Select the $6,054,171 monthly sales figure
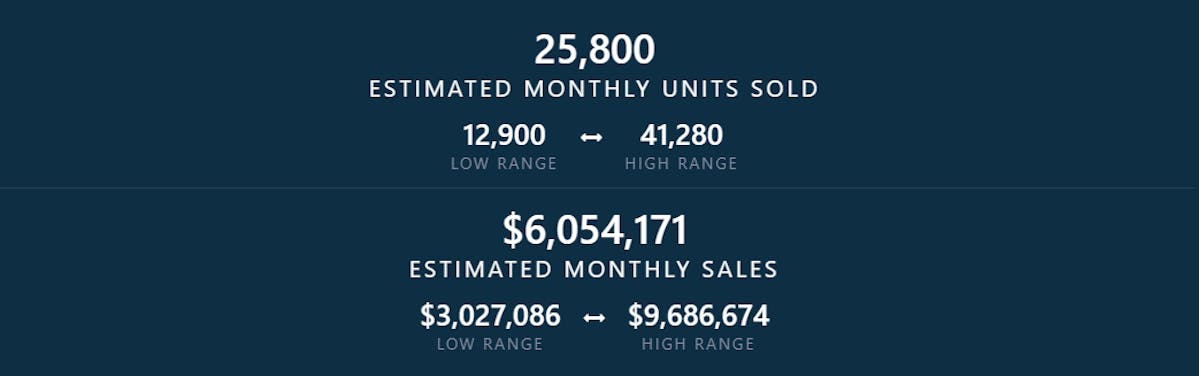The width and height of the screenshot is (1199, 376). [x=595, y=231]
